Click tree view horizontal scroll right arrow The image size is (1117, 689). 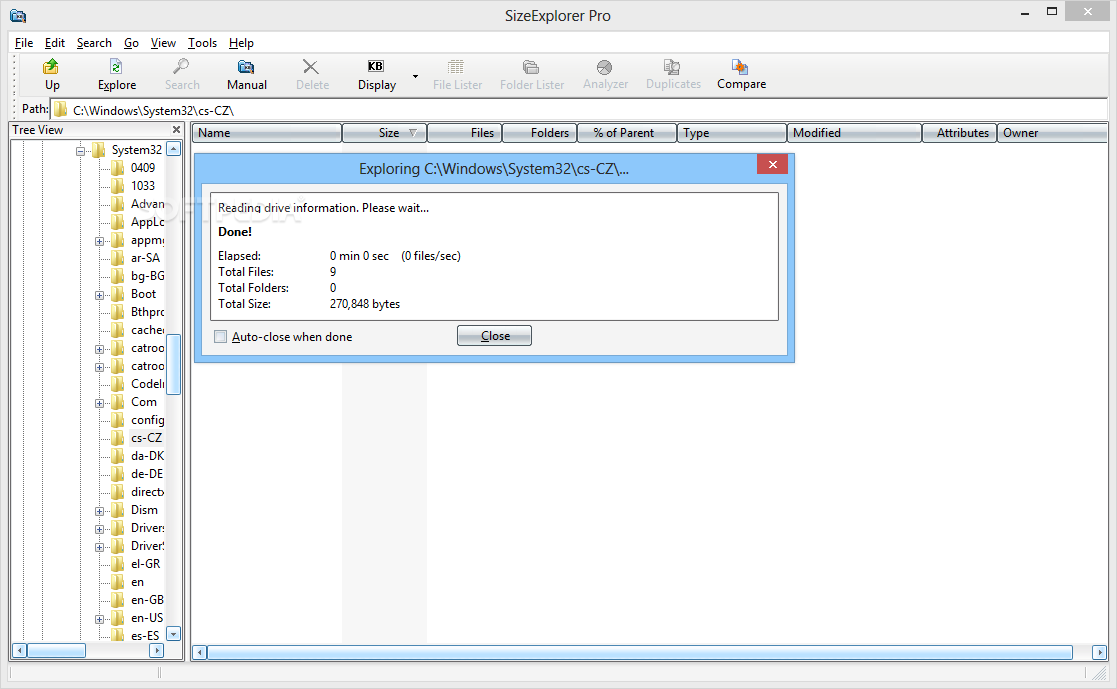156,651
